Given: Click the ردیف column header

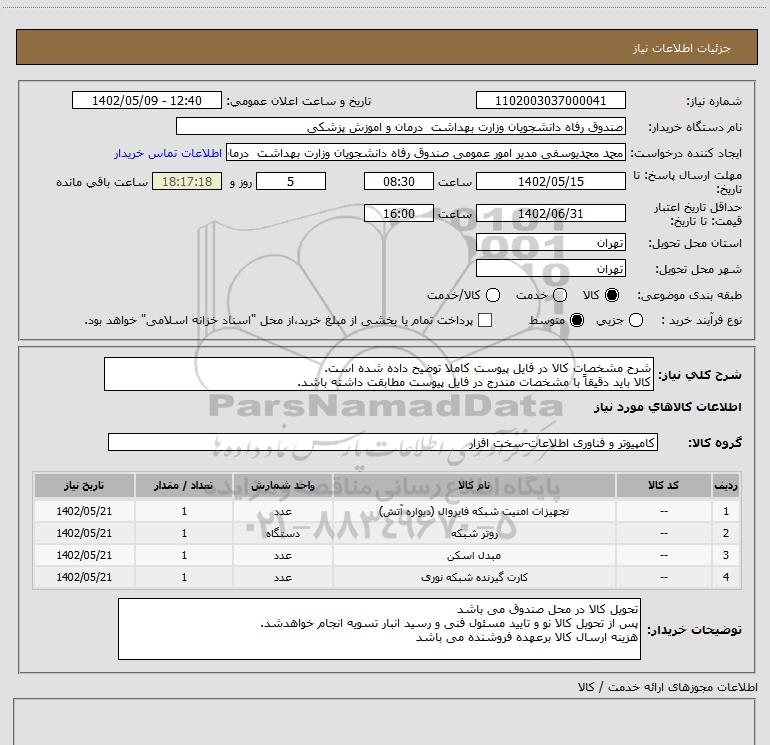Looking at the screenshot, I should 726,485.
